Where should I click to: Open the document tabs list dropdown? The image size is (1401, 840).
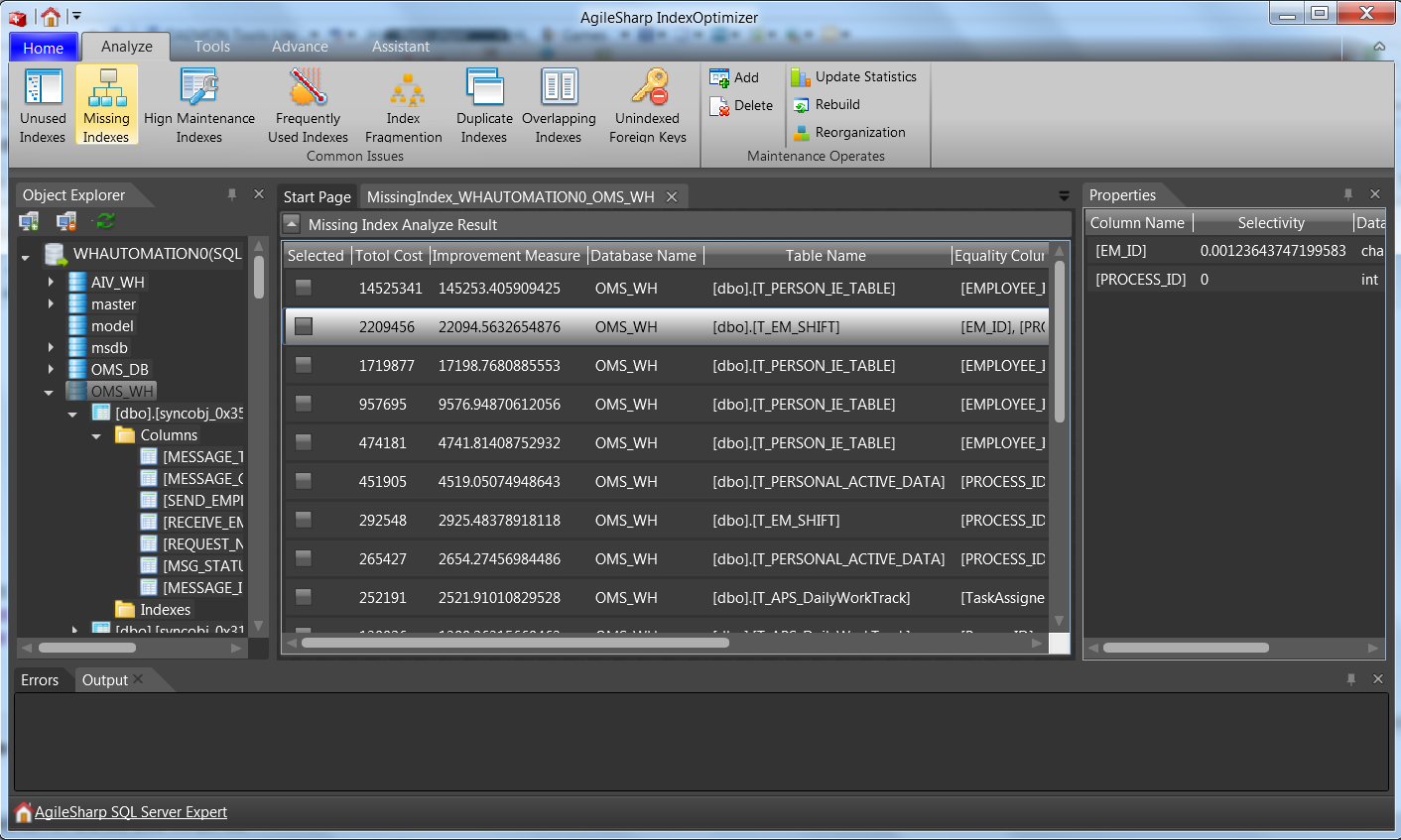[x=1064, y=195]
